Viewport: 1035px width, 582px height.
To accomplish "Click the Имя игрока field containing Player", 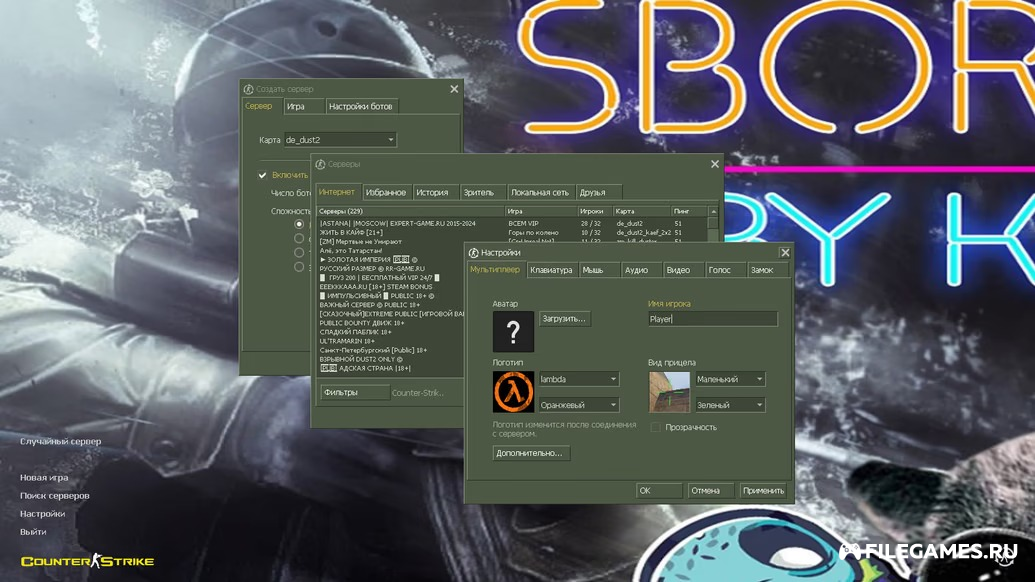I will point(712,319).
